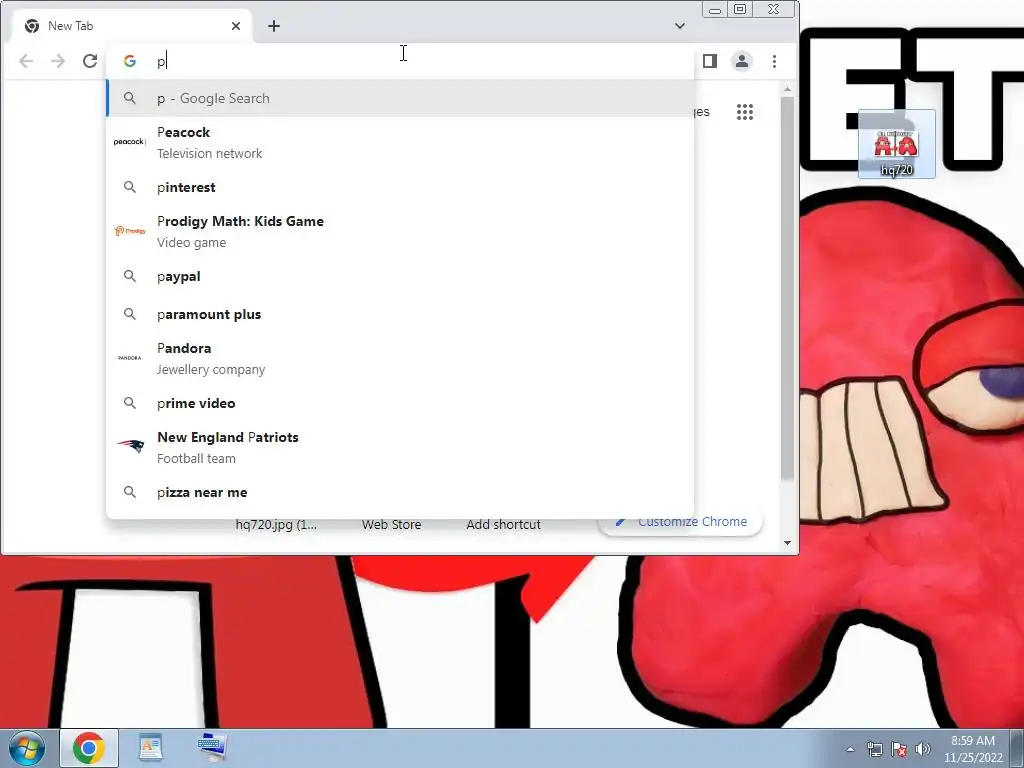Select the New Tab tab

pyautogui.click(x=133, y=26)
